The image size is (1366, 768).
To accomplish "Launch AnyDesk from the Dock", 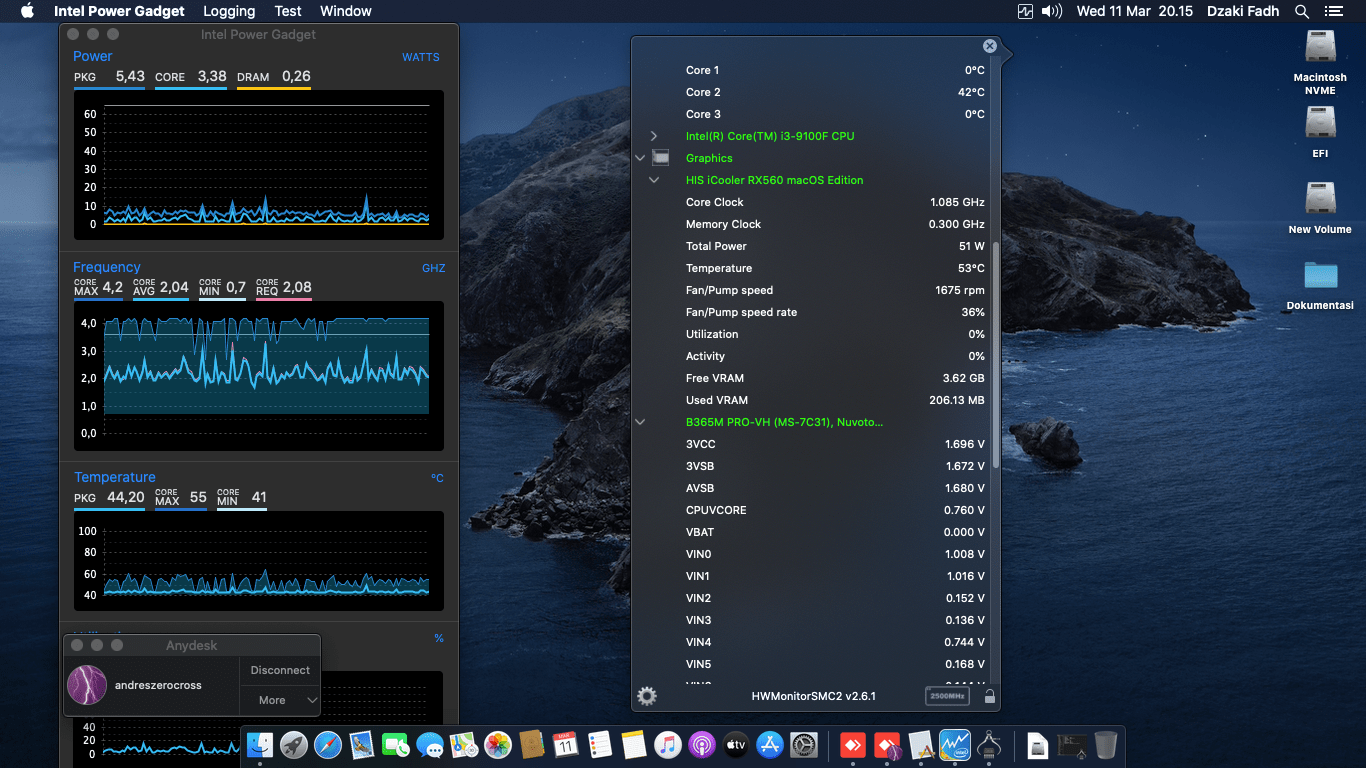I will pos(851,745).
